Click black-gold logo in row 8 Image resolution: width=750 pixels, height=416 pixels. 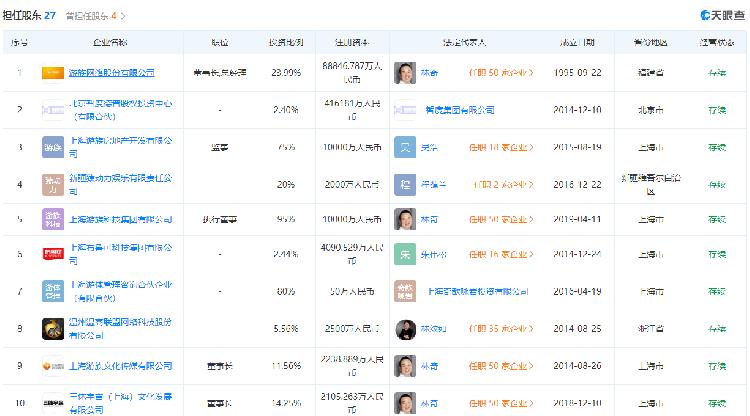(53, 328)
